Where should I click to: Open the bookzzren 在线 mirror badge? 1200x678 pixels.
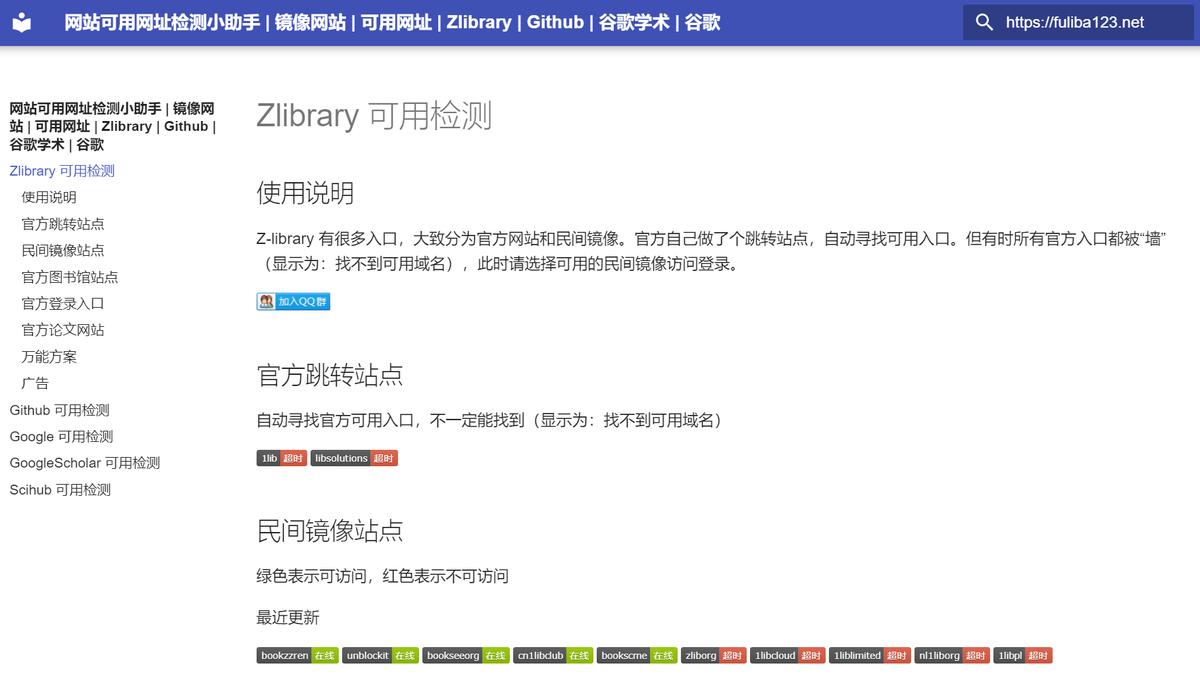298,656
